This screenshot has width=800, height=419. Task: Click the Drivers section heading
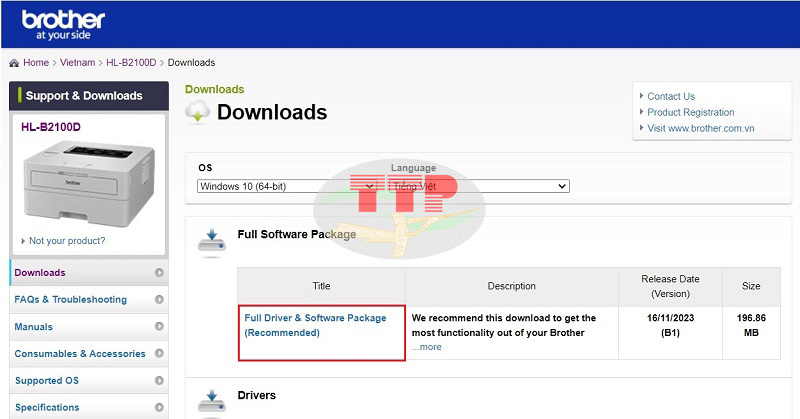(257, 395)
